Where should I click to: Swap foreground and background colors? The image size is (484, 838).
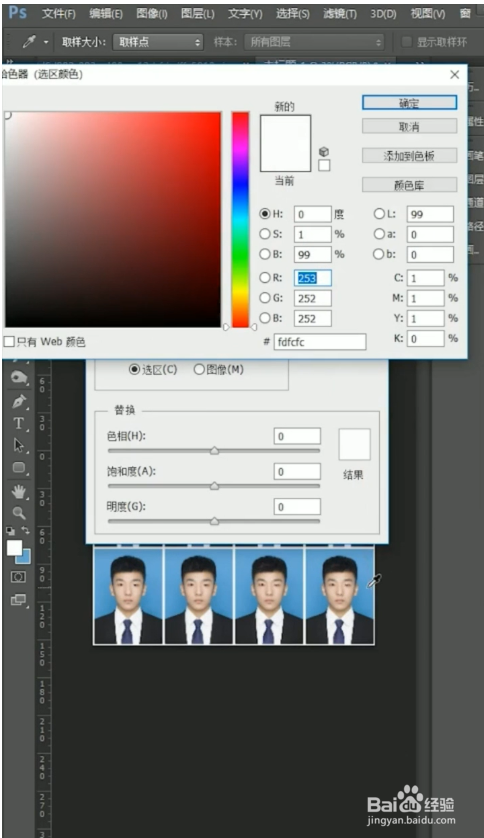click(x=25, y=530)
